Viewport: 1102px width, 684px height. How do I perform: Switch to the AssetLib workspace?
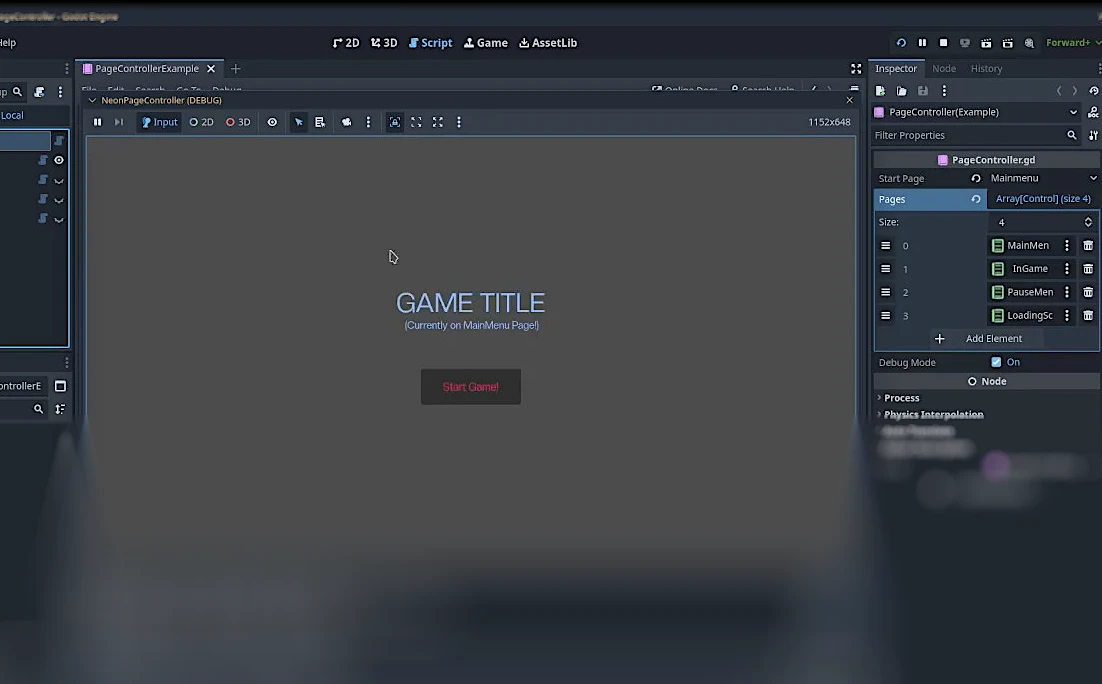(548, 43)
